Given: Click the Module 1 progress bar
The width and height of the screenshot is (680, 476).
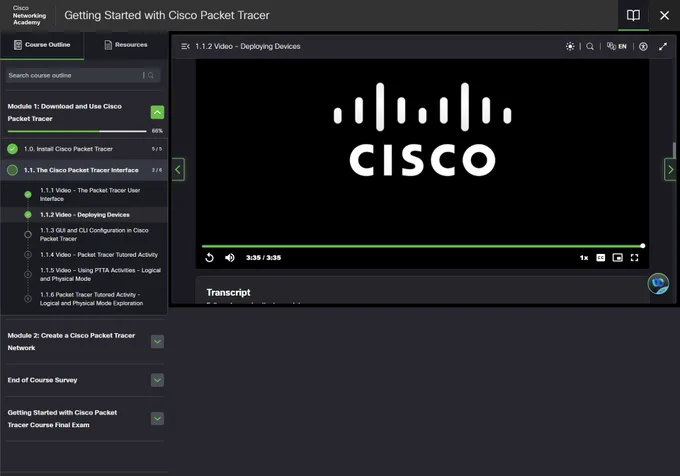Looking at the screenshot, I should point(77,131).
